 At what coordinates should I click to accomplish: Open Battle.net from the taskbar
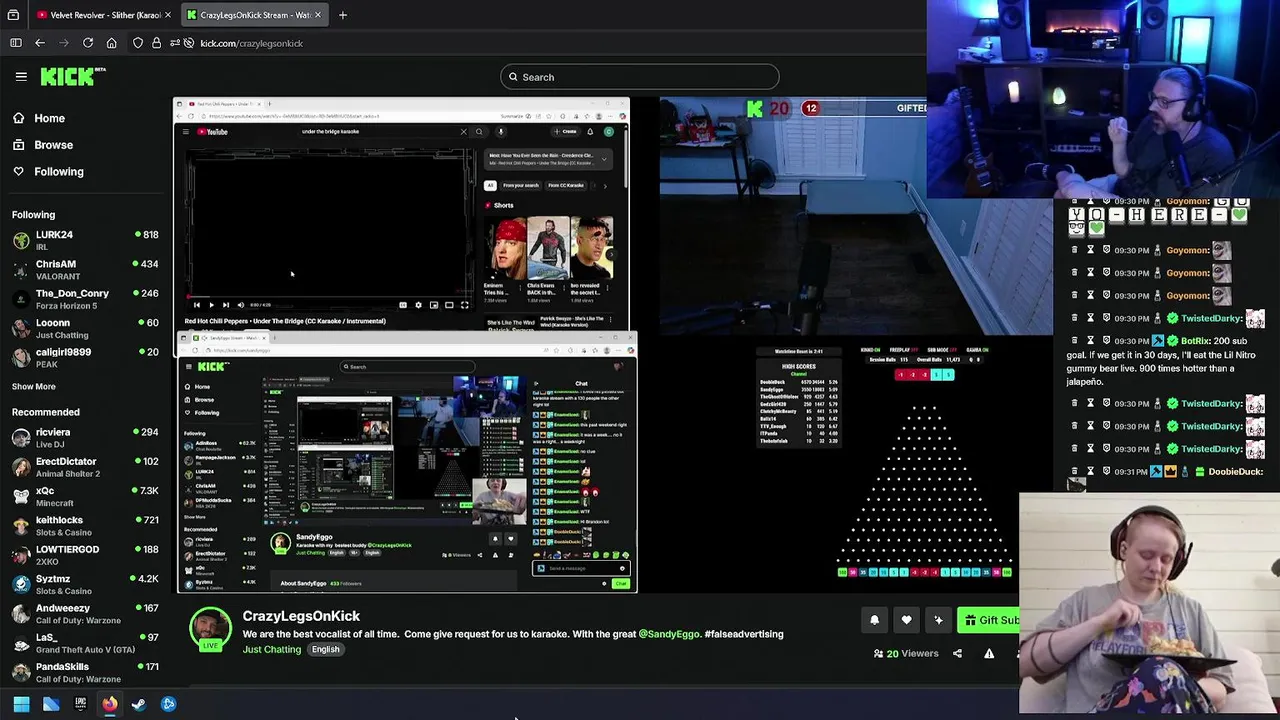(168, 704)
